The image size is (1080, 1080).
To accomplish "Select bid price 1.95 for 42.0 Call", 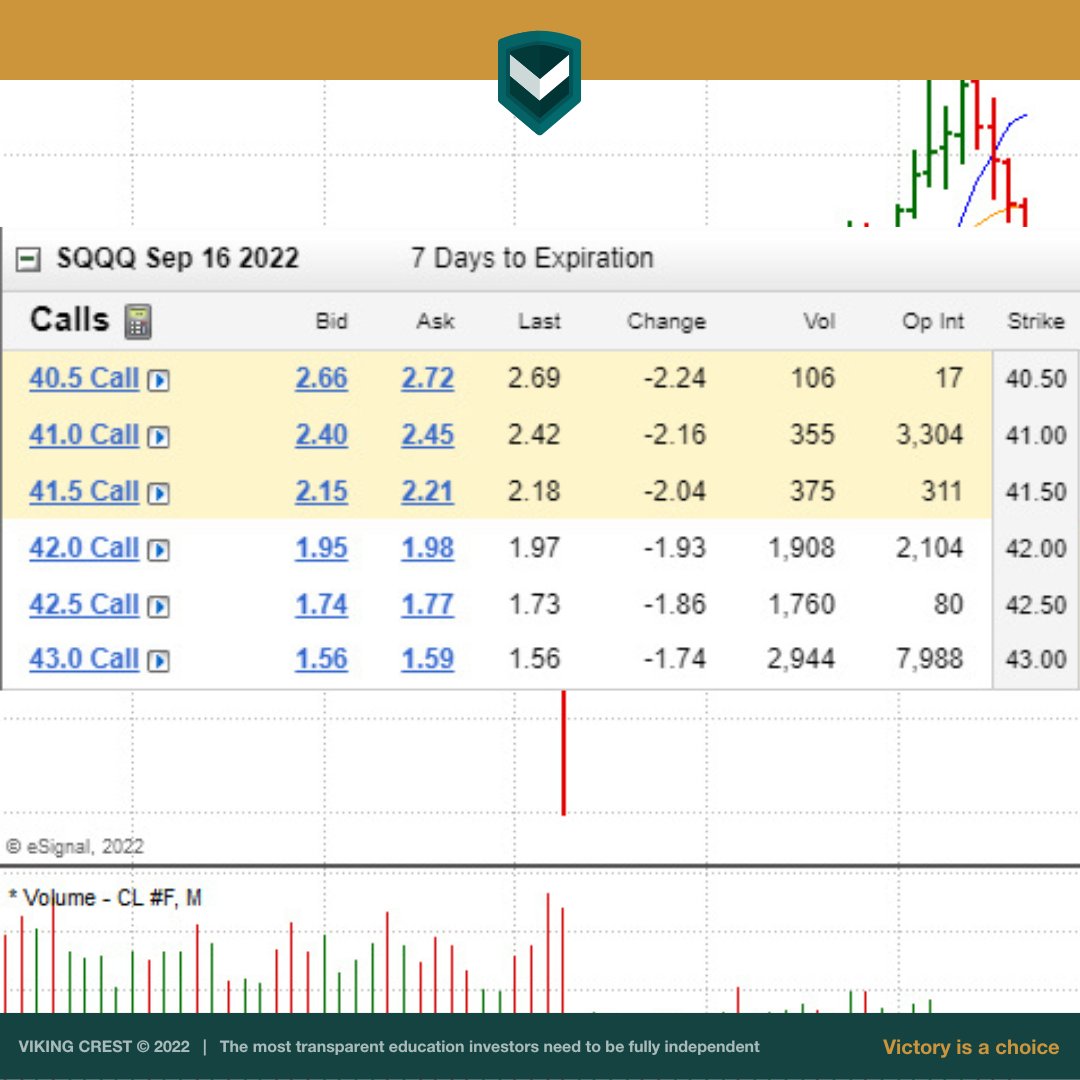I will click(322, 548).
